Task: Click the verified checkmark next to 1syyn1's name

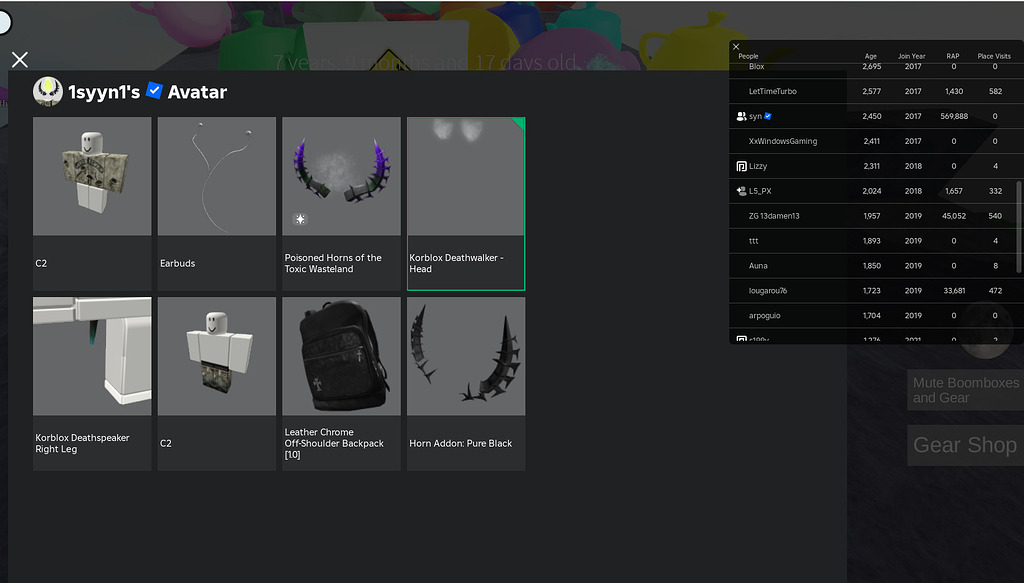Action: point(154,90)
